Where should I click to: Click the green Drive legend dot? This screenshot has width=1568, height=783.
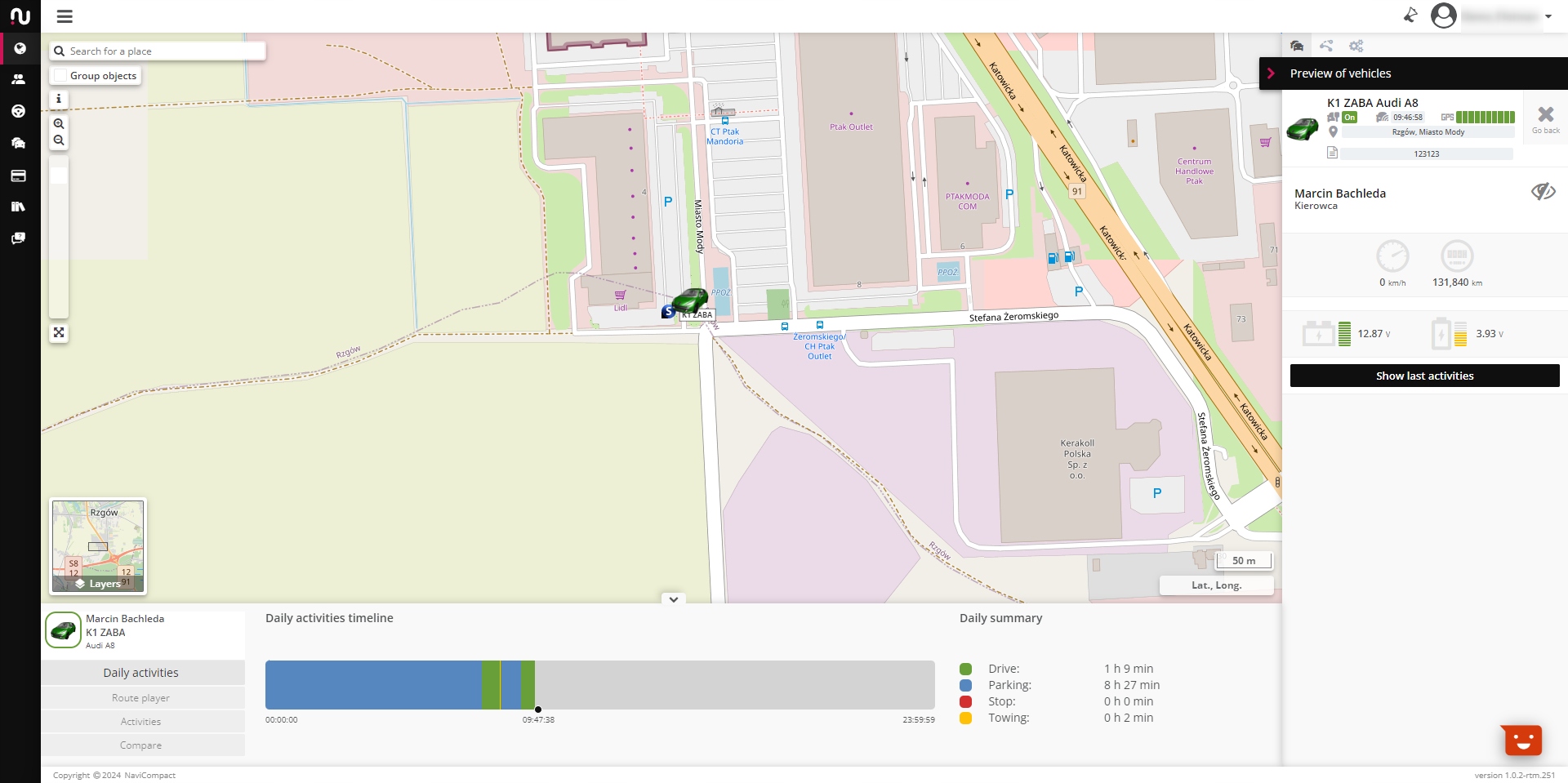coord(966,669)
